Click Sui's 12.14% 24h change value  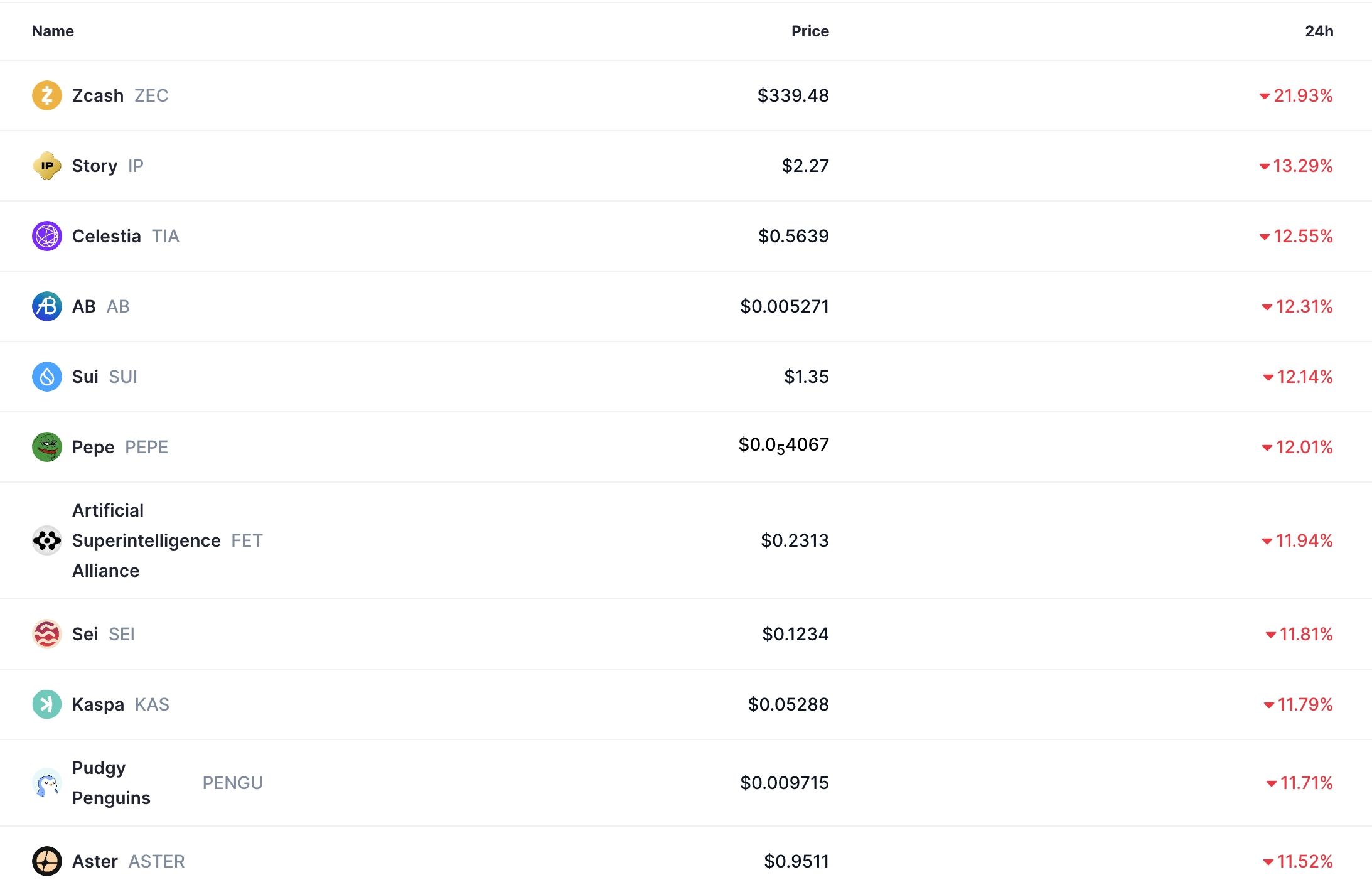(1304, 377)
